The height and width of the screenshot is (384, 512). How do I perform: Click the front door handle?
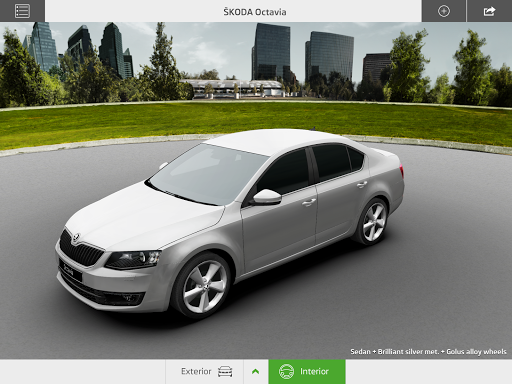point(309,202)
